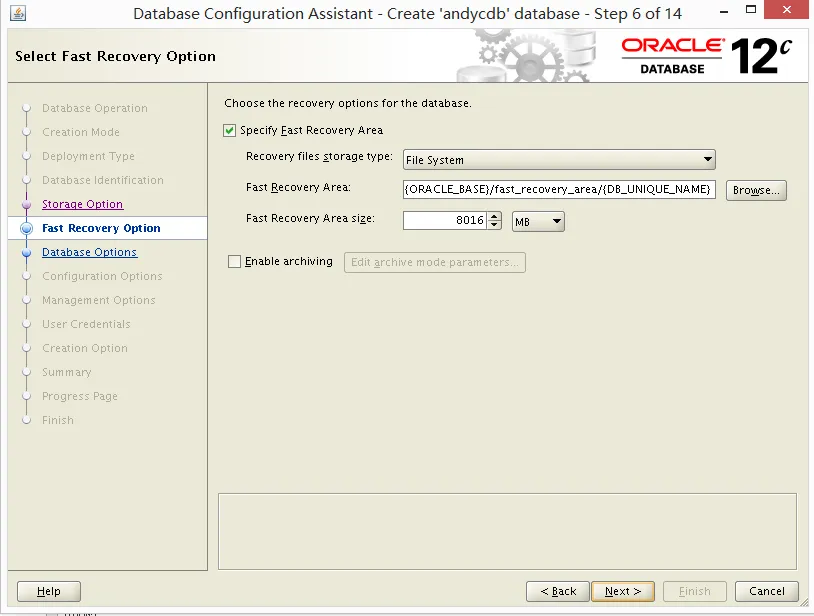Click User Credentials step label
Screen dimensions: 814x616
pos(86,324)
